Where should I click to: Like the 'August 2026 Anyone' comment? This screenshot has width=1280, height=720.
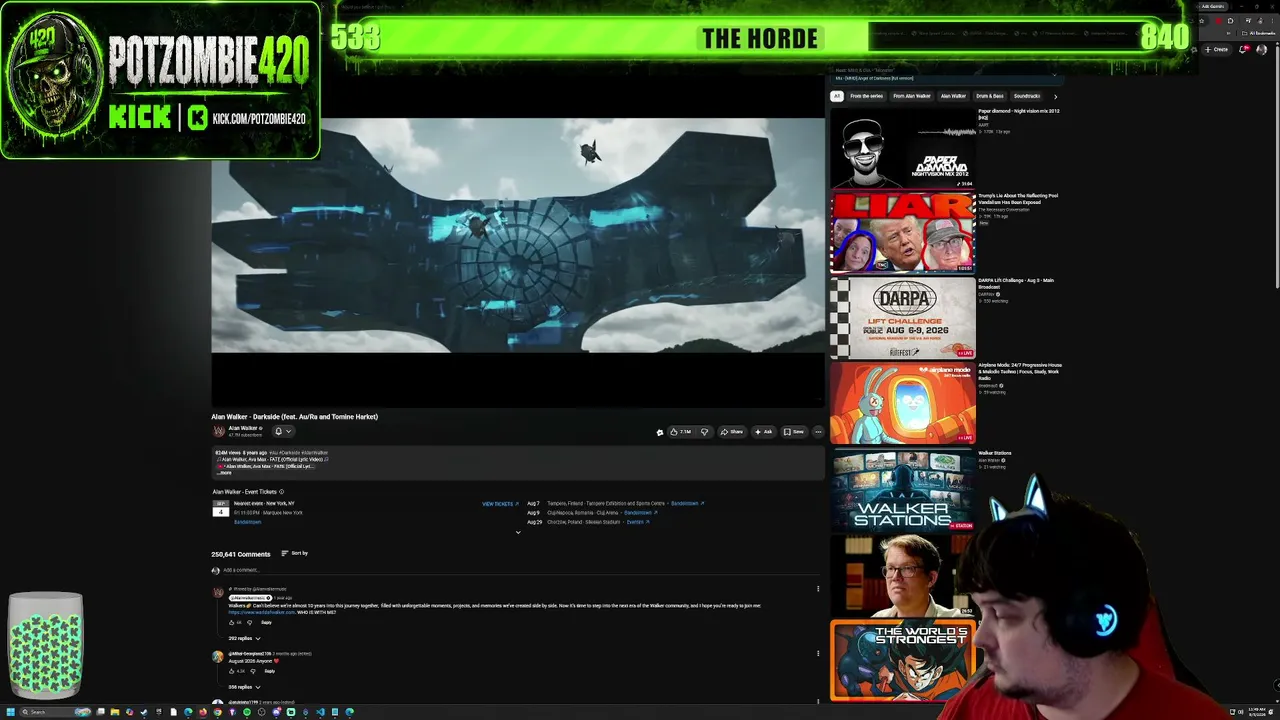[232, 671]
